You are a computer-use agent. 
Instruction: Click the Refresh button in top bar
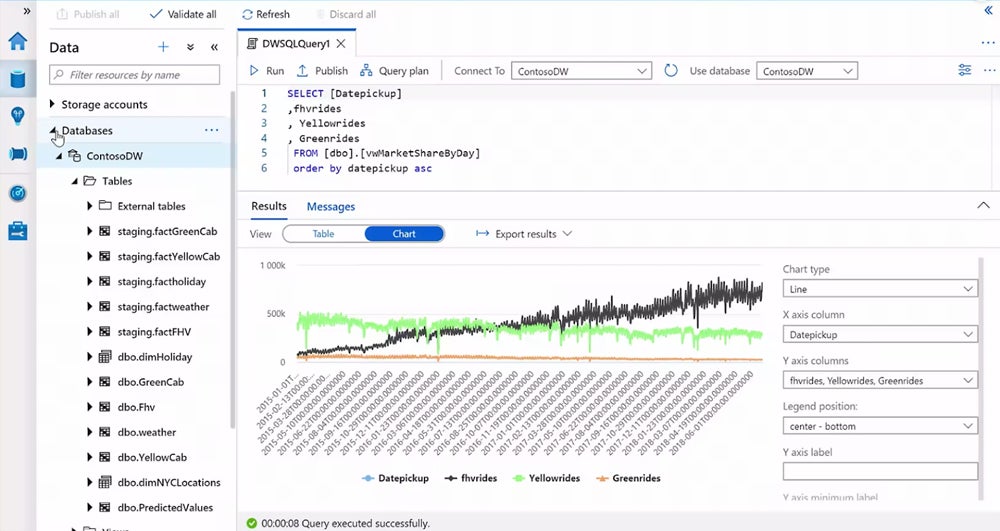(x=266, y=14)
